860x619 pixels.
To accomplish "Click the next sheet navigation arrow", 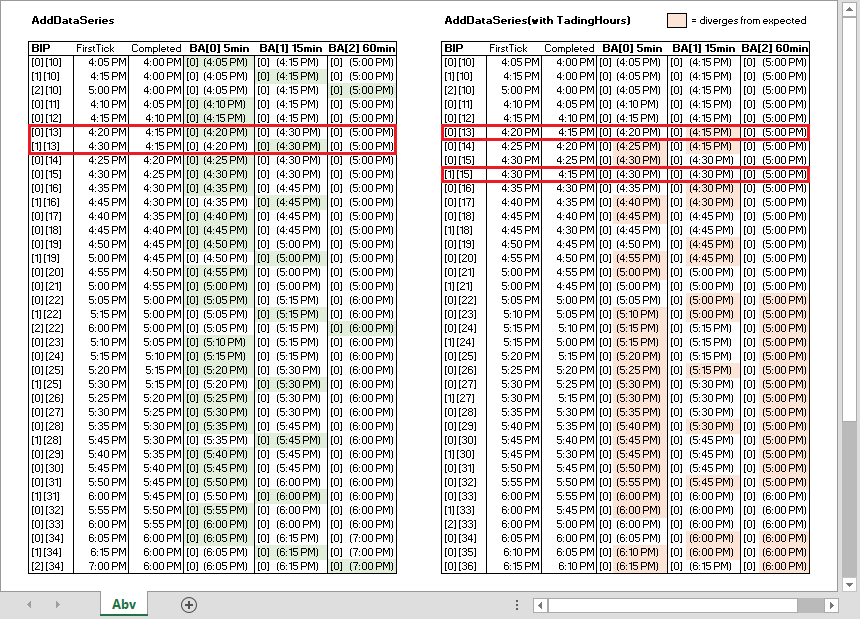I will click(57, 605).
